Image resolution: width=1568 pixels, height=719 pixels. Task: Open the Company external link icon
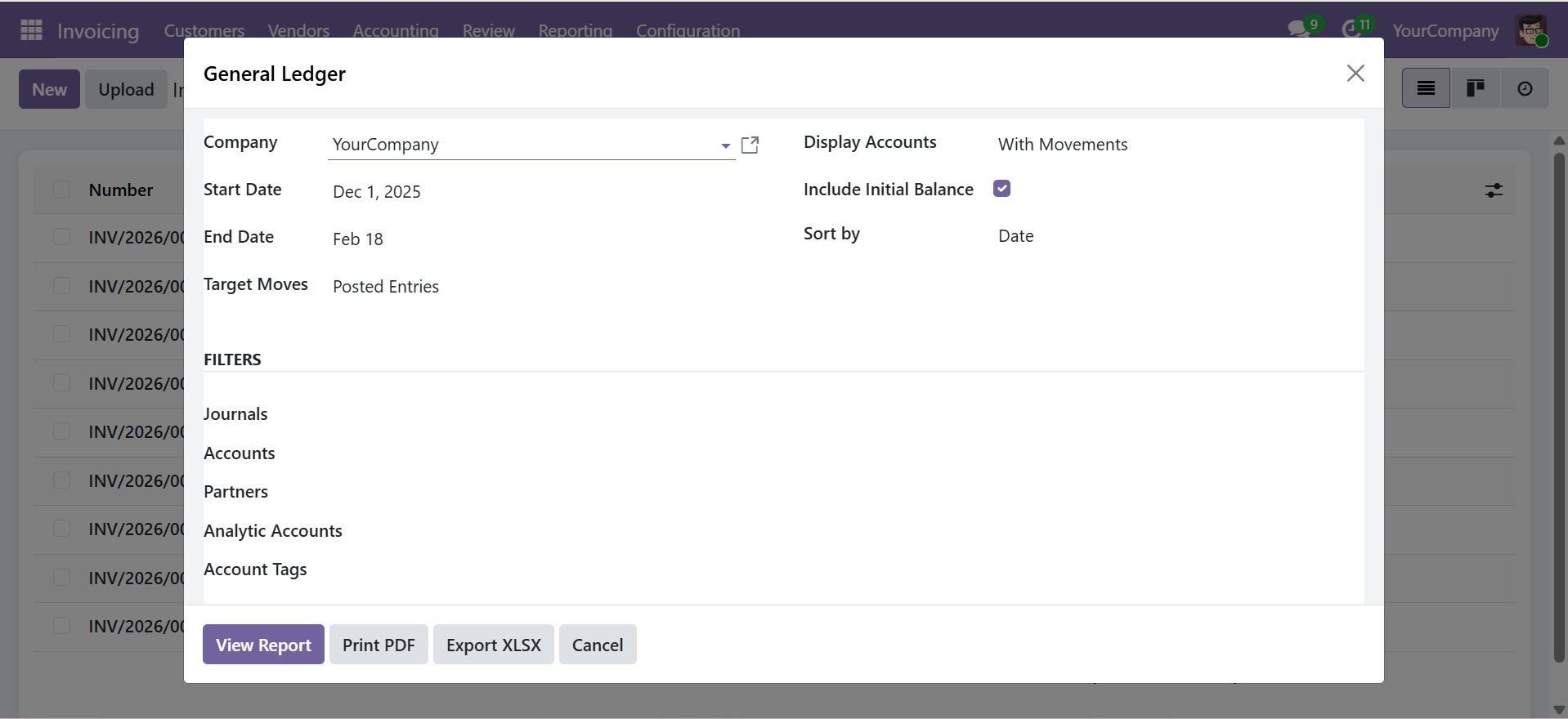point(750,145)
